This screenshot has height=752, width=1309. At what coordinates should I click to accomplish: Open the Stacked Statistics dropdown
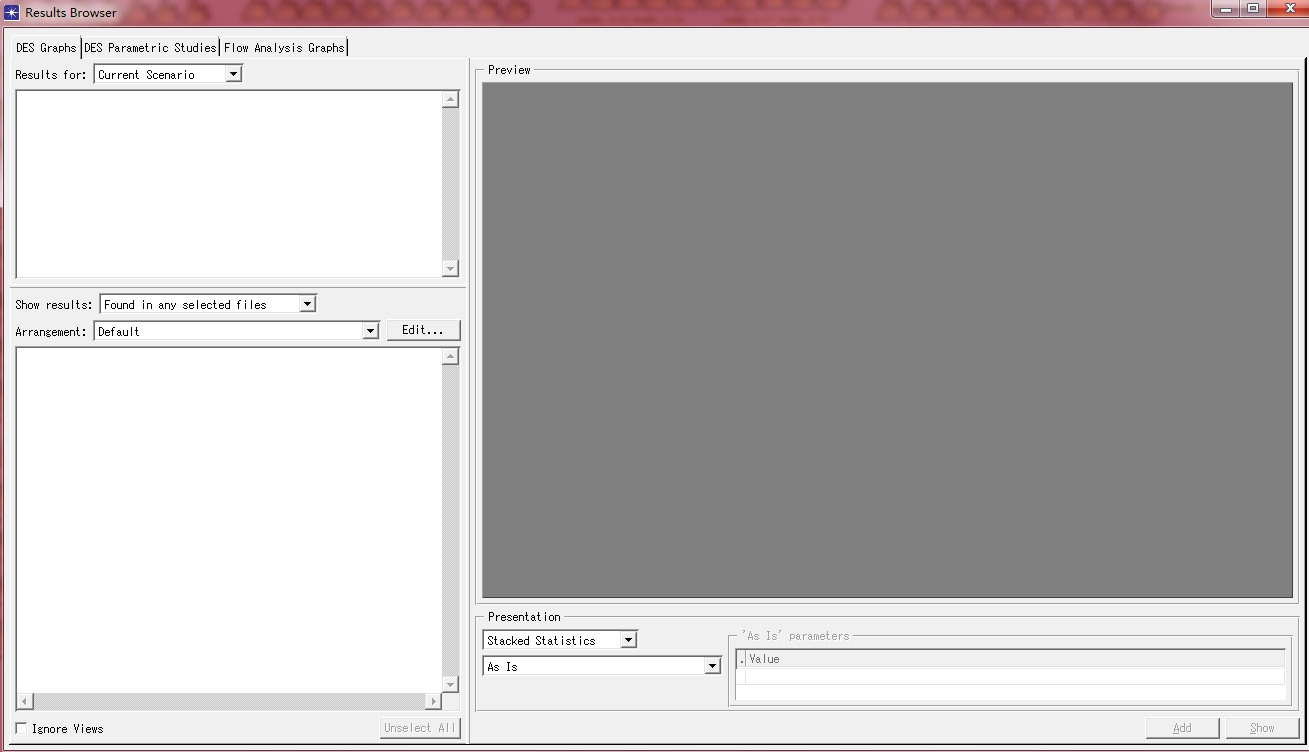(560, 640)
